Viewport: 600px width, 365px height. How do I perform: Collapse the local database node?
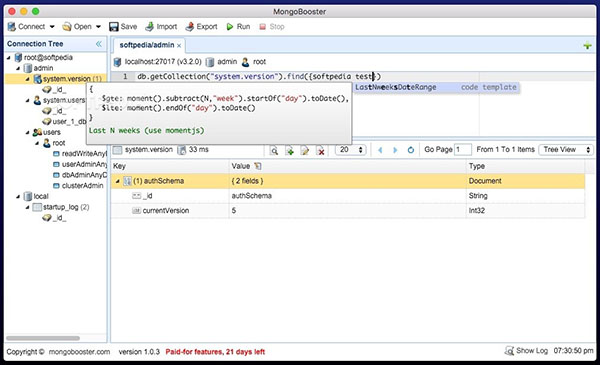click(x=18, y=197)
